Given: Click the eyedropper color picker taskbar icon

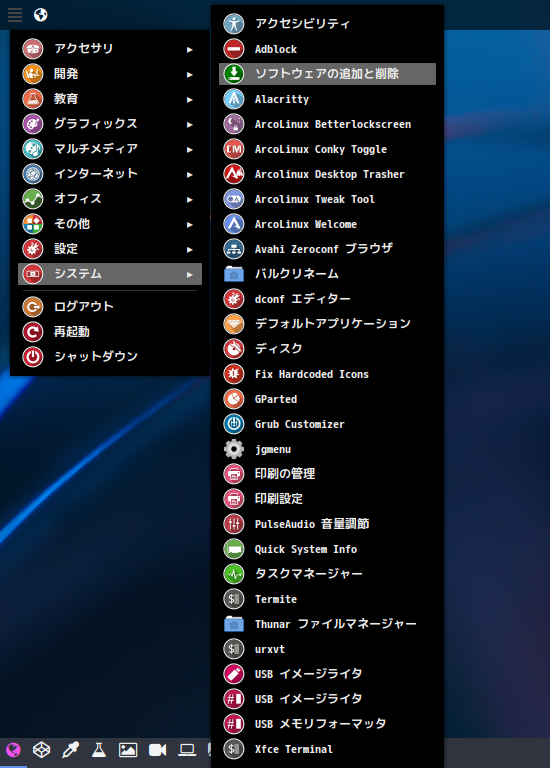Looking at the screenshot, I should tap(71, 749).
